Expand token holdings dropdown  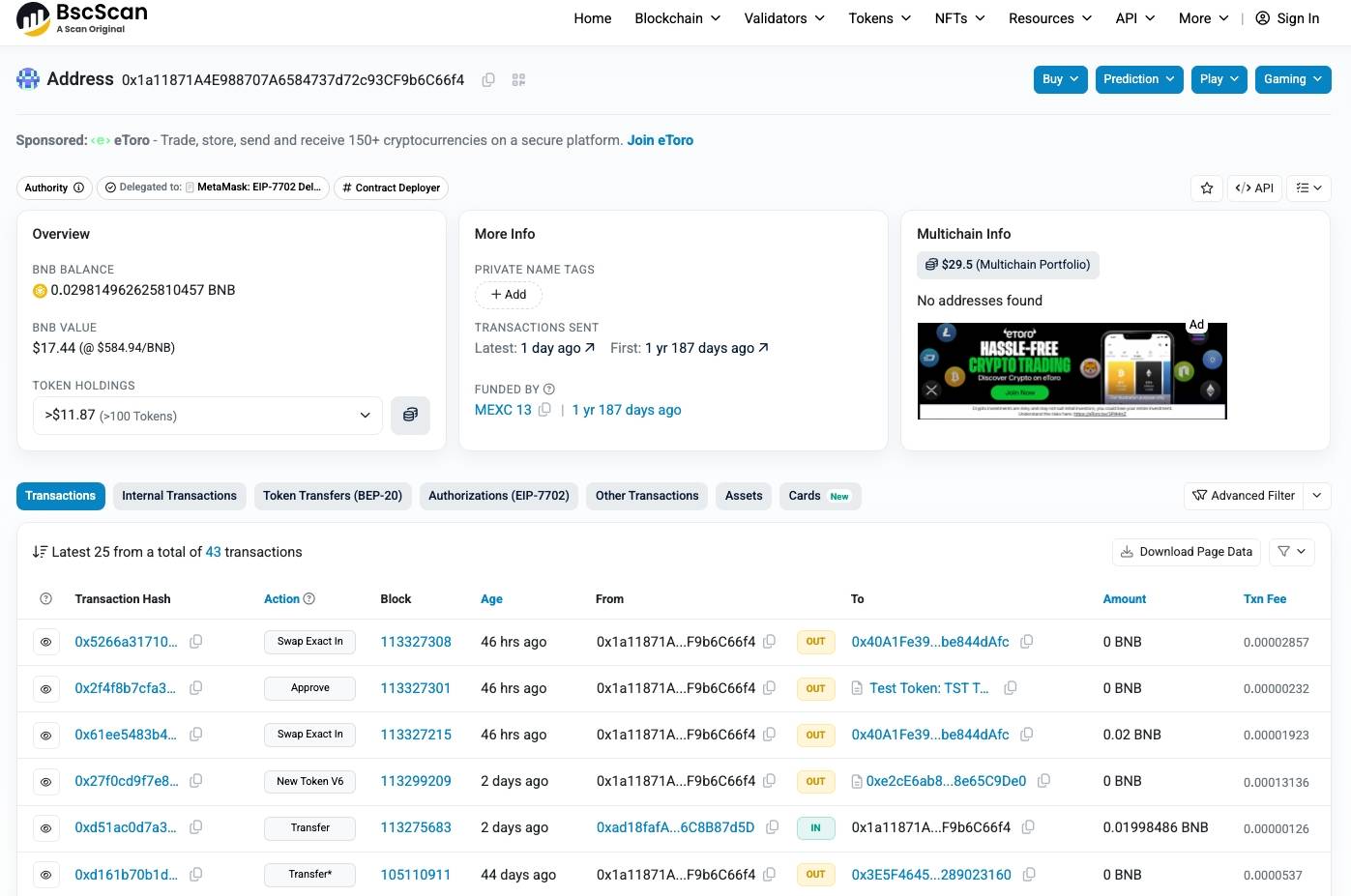point(208,415)
